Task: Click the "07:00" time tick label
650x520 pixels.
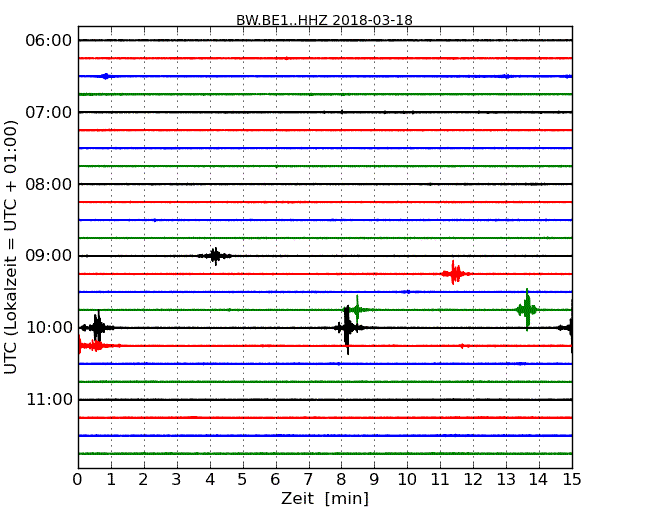Action: click(x=49, y=112)
